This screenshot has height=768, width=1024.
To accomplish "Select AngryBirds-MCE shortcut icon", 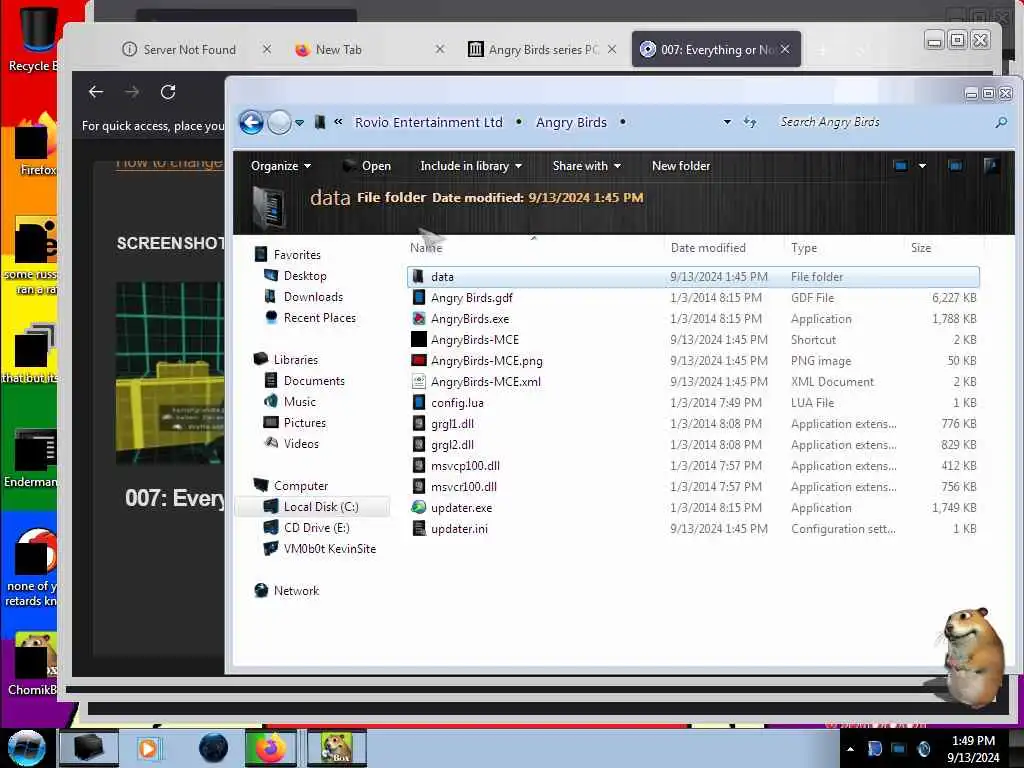I will 419,340.
